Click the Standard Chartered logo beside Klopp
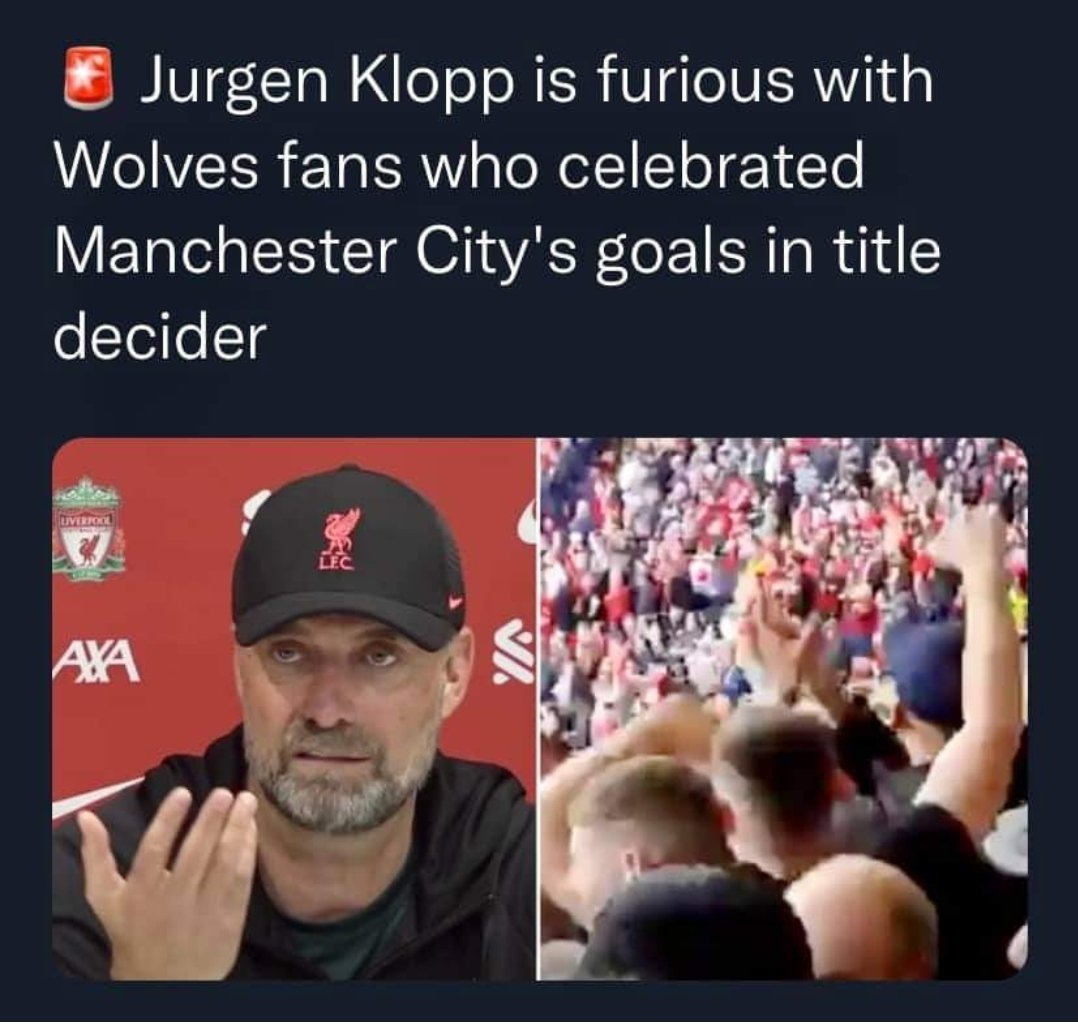 (x=514, y=652)
